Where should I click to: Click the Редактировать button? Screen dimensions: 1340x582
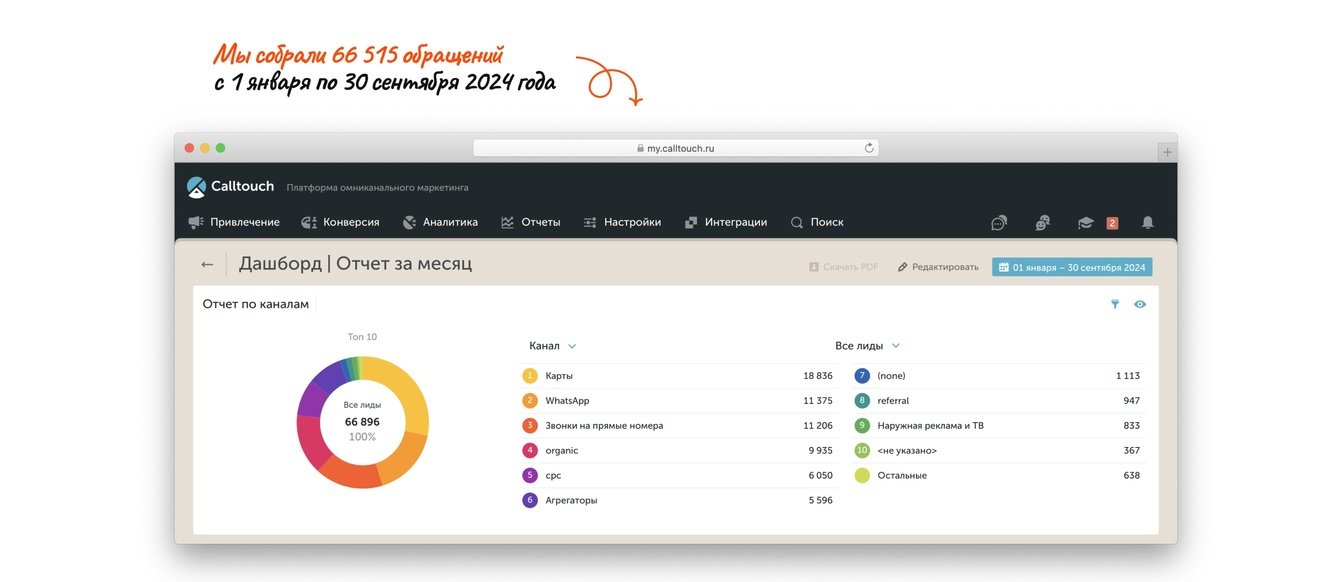(x=938, y=267)
